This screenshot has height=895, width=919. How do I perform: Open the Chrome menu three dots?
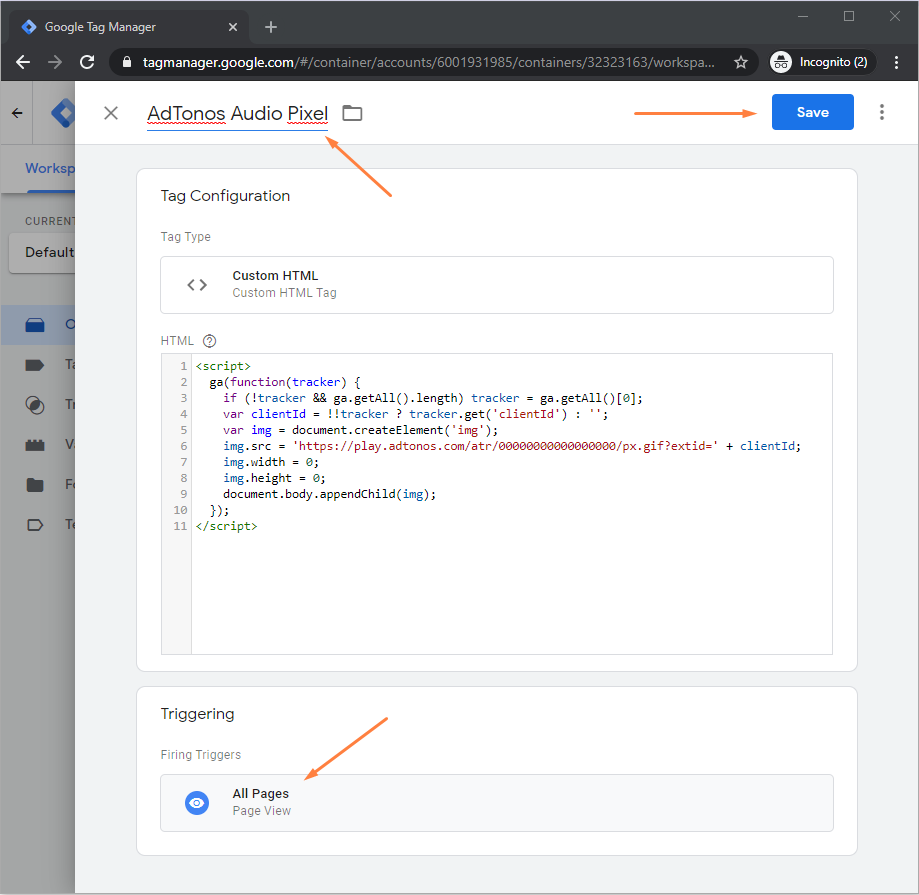point(896,62)
